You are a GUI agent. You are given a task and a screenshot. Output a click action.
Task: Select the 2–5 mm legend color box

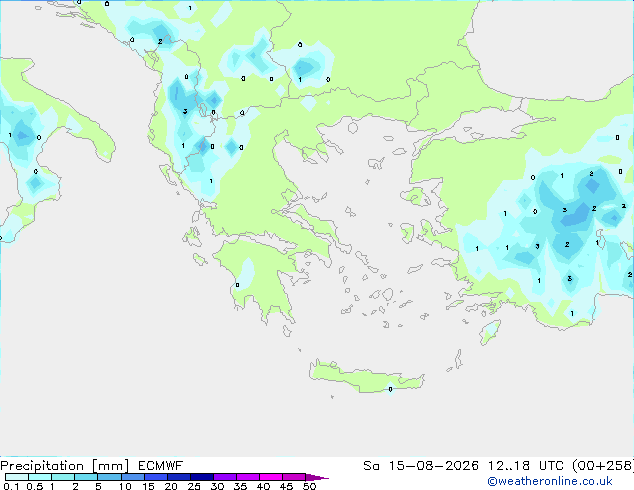tap(86, 477)
